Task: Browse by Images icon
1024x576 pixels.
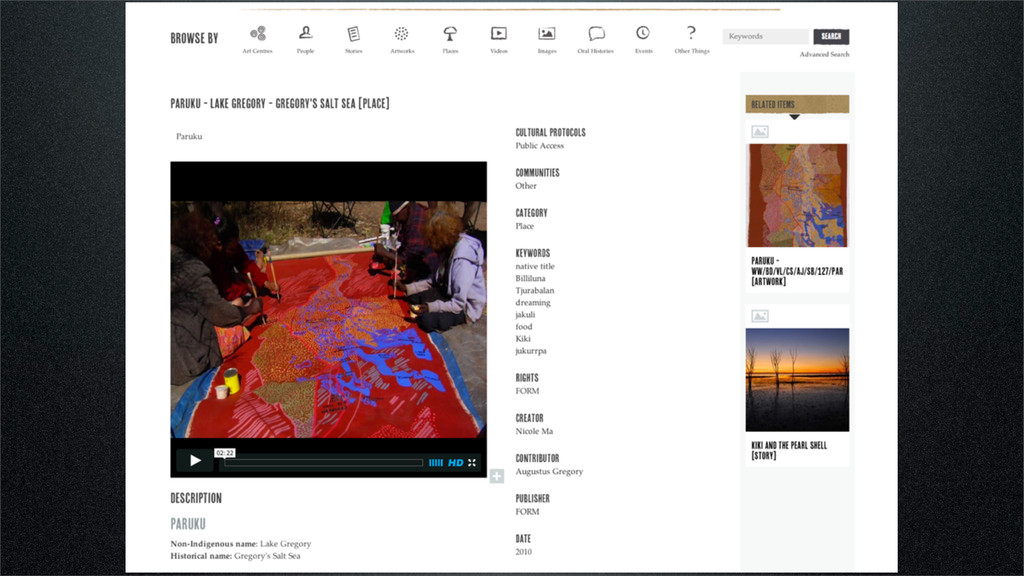Action: click(x=546, y=34)
